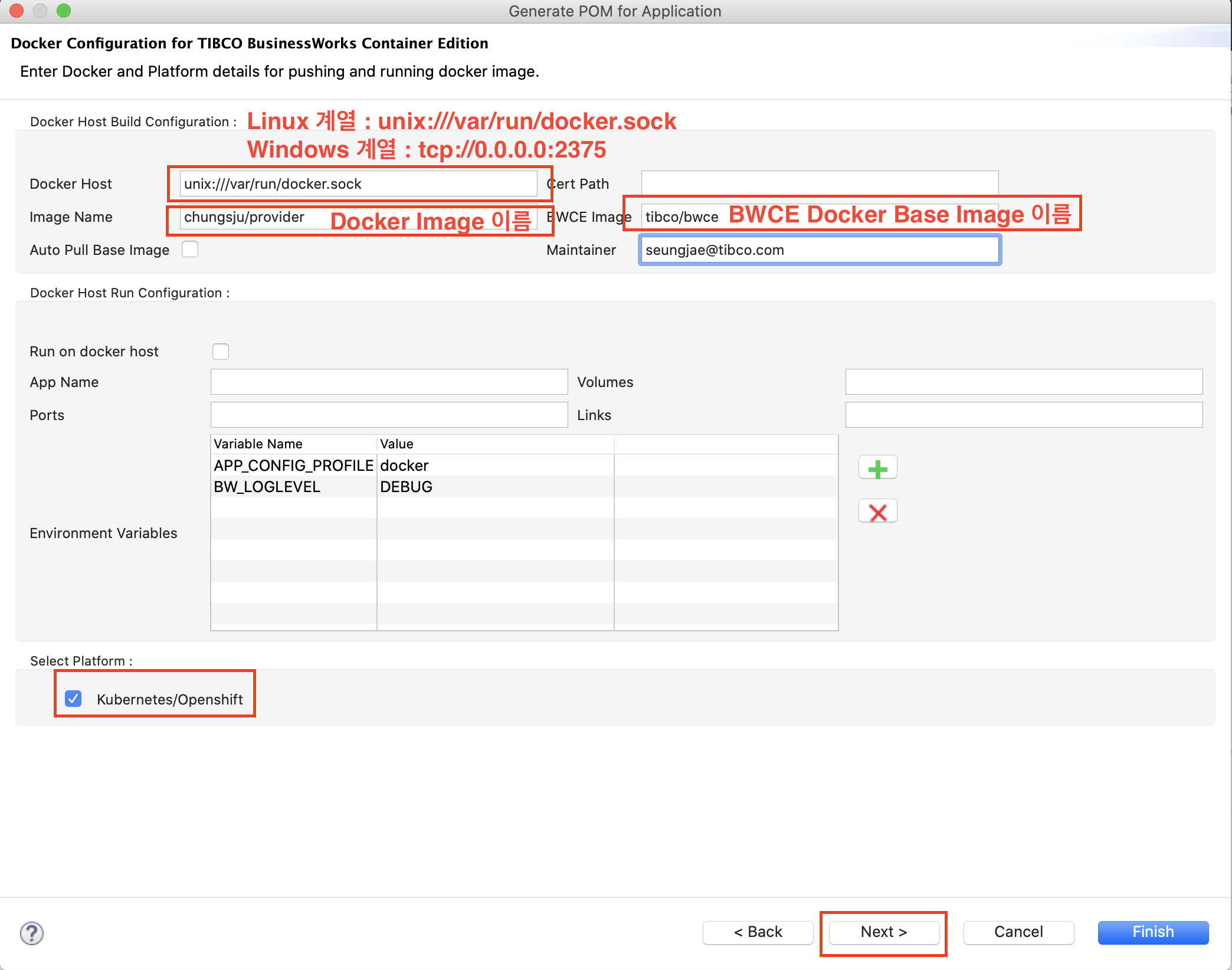The image size is (1232, 970).
Task: Click the blue Finish button
Action: click(x=1153, y=932)
